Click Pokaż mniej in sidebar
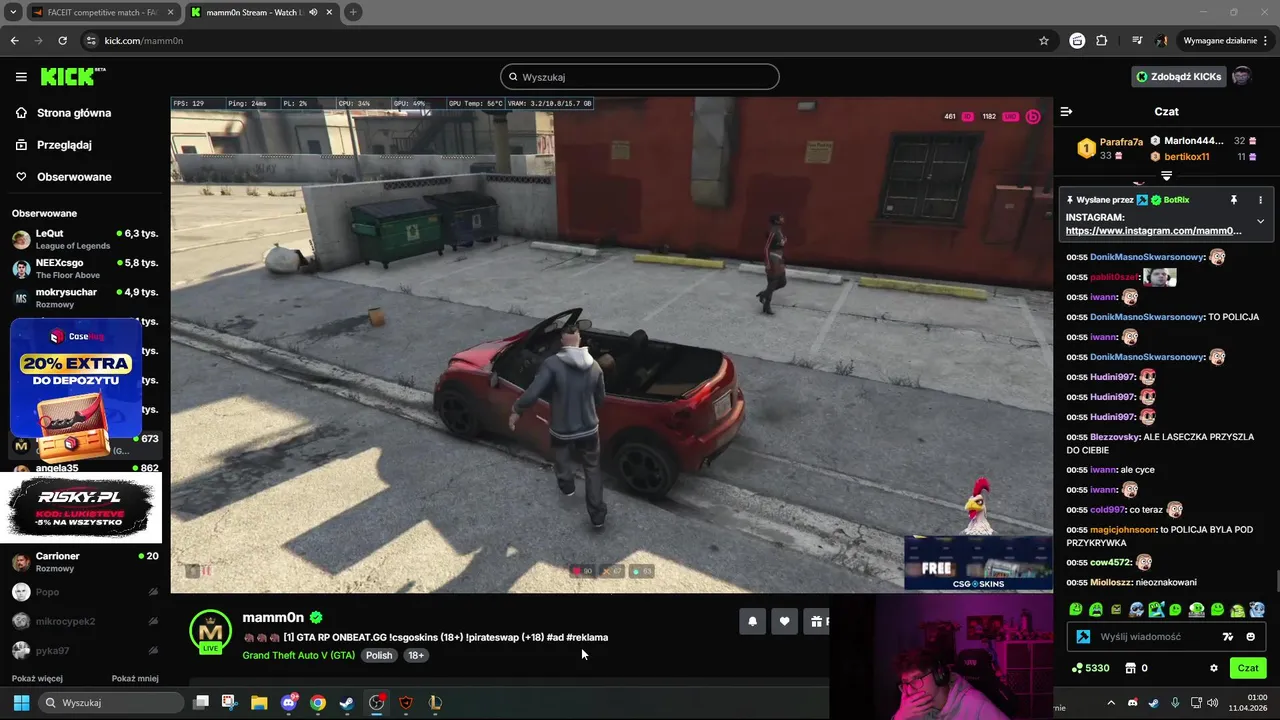 (x=135, y=678)
